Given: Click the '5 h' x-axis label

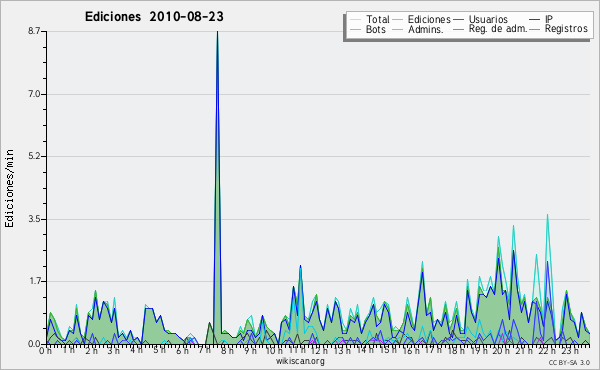Looking at the screenshot, I should point(160,351).
